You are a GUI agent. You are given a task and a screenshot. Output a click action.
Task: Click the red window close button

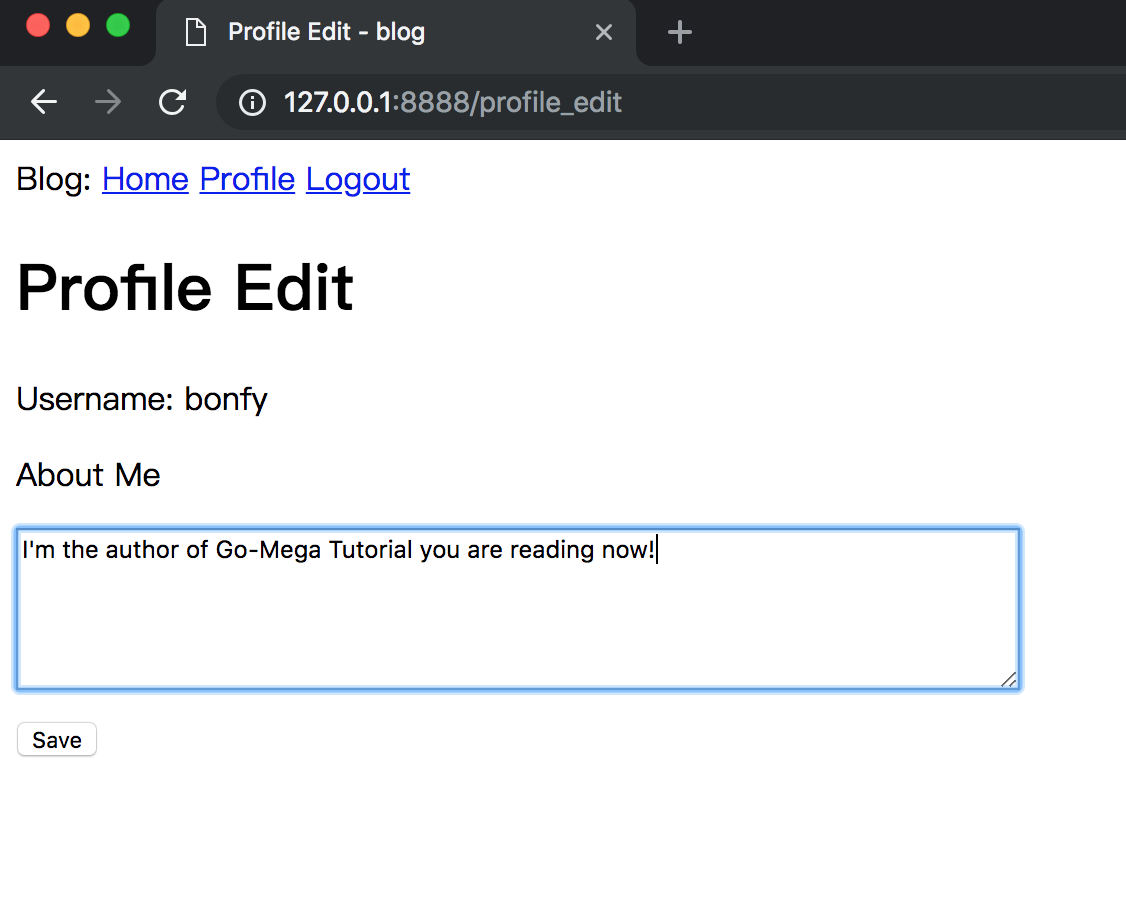pyautogui.click(x=38, y=25)
